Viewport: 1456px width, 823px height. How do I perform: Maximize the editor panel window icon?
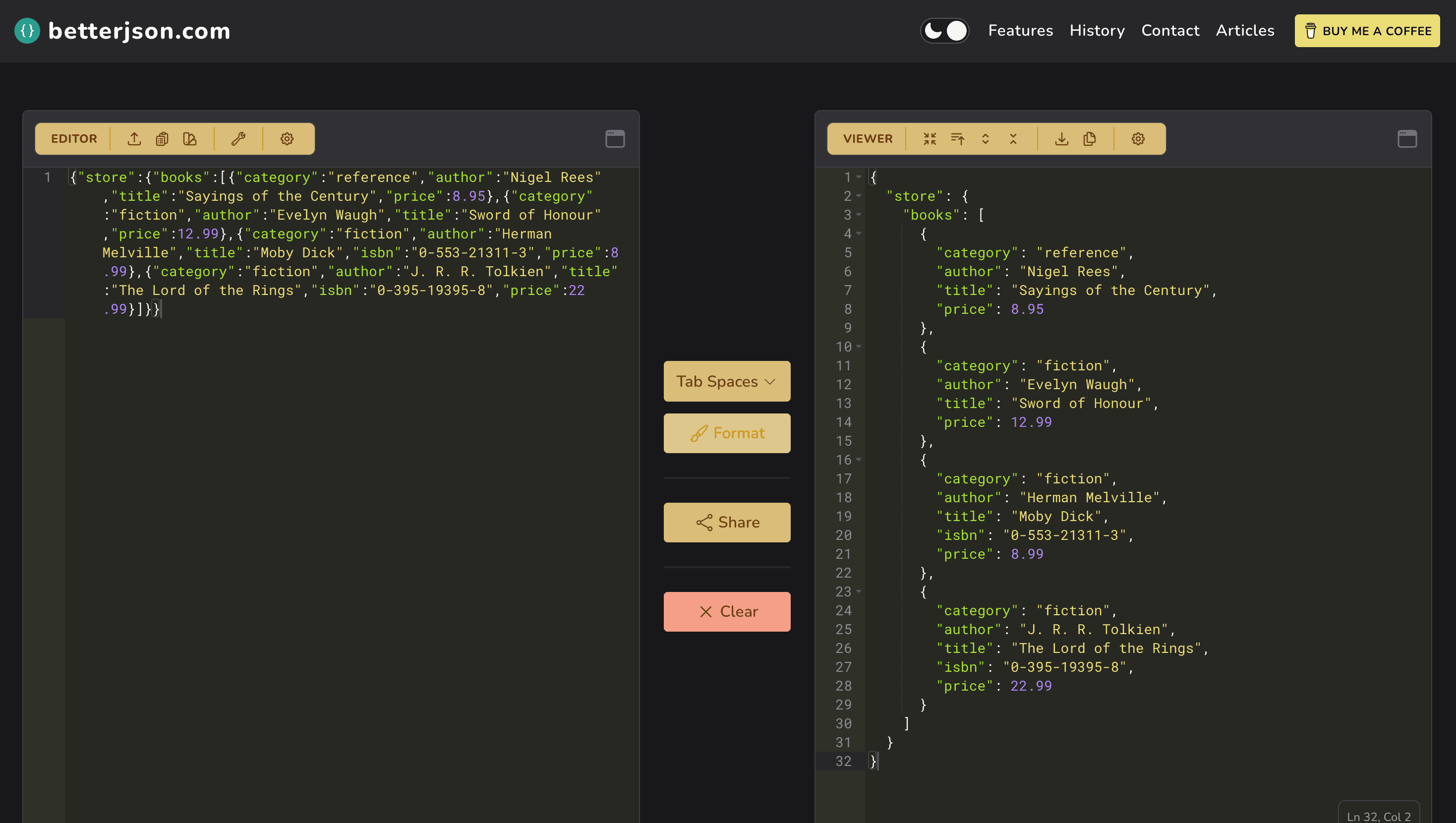click(615, 139)
